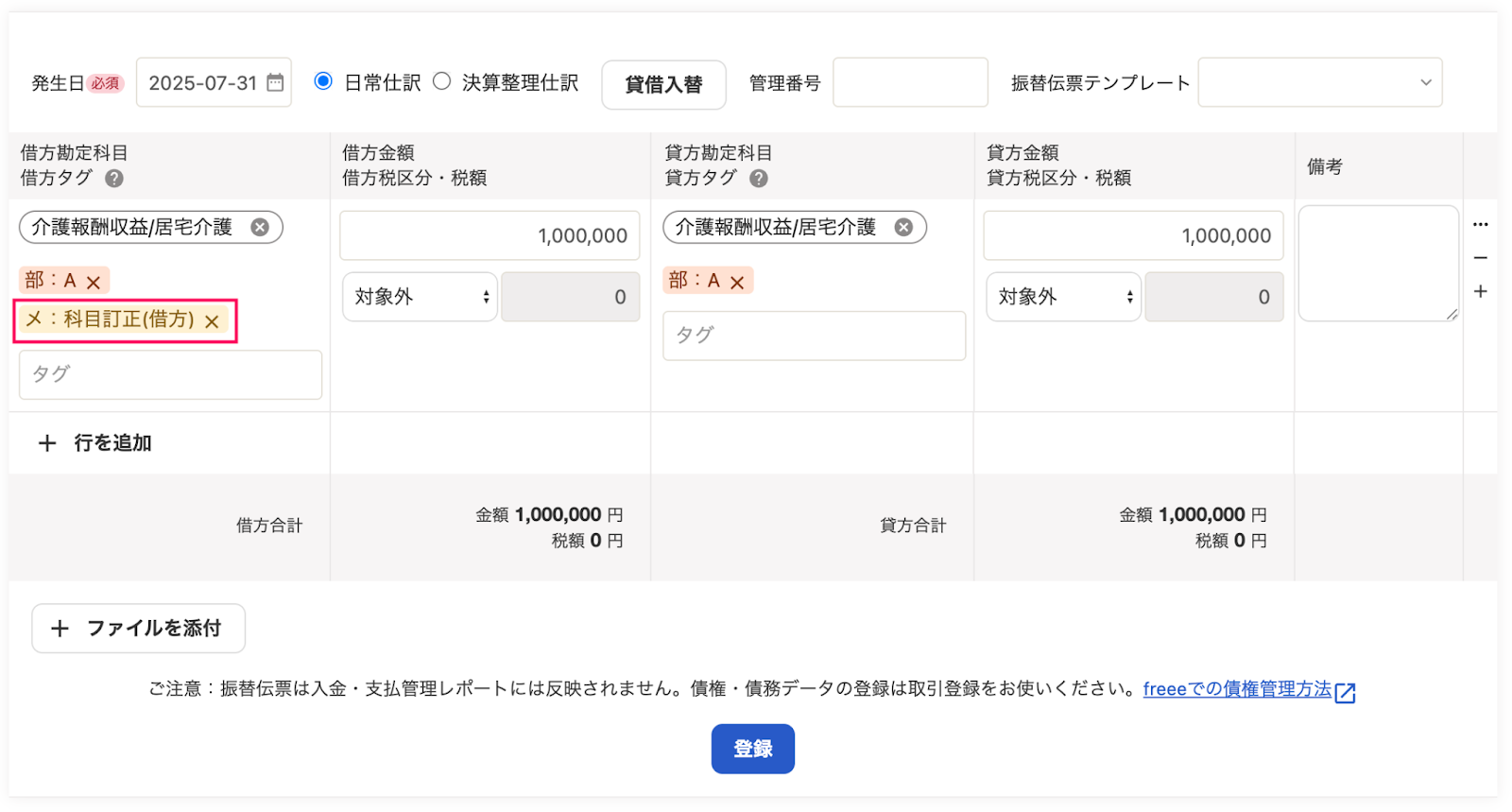Delete row using the minus icon

[x=1480, y=257]
